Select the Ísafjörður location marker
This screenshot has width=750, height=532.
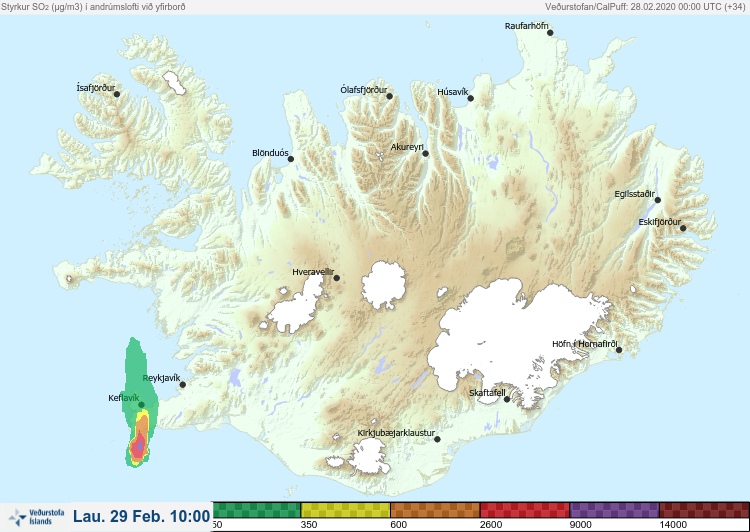point(117,94)
